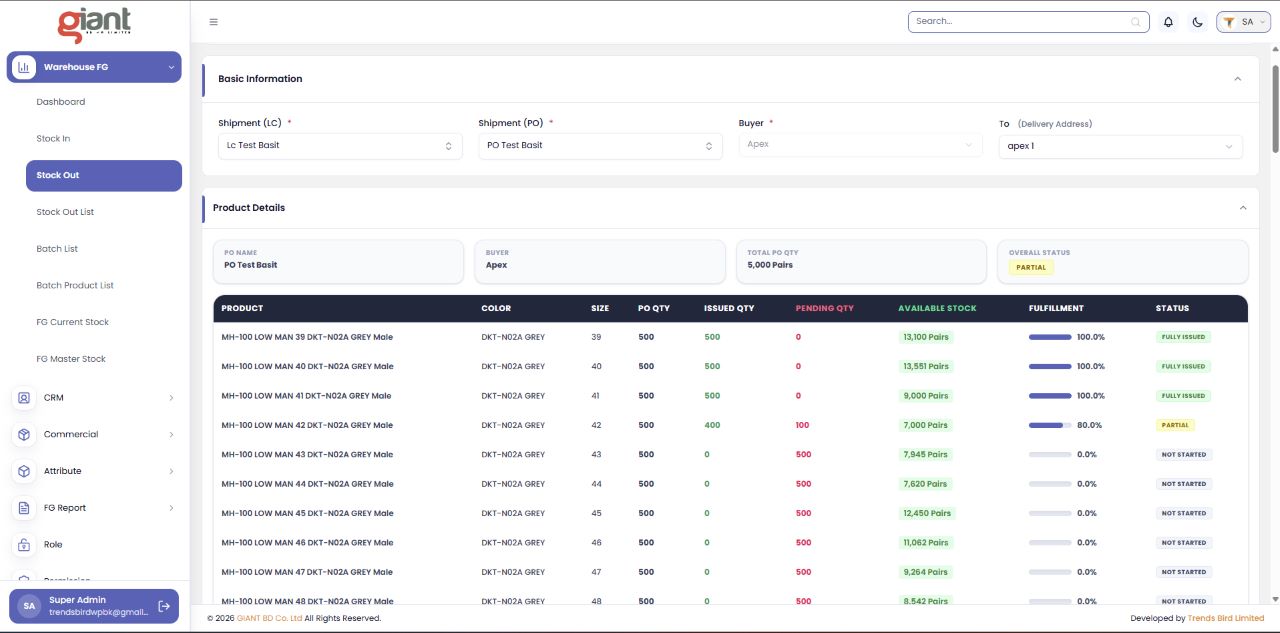The width and height of the screenshot is (1280, 633).
Task: Toggle dark mode moon icon
Action: tap(1197, 22)
